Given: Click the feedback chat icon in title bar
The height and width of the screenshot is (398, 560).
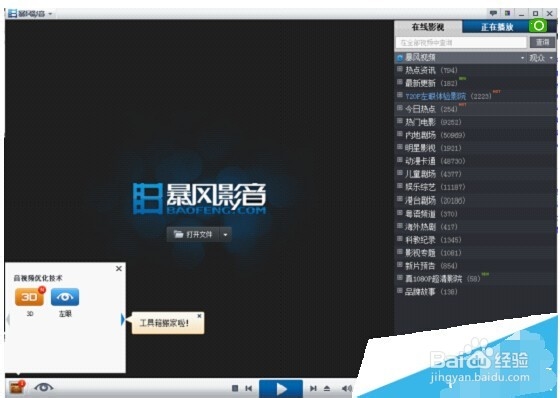Looking at the screenshot, I should [493, 13].
